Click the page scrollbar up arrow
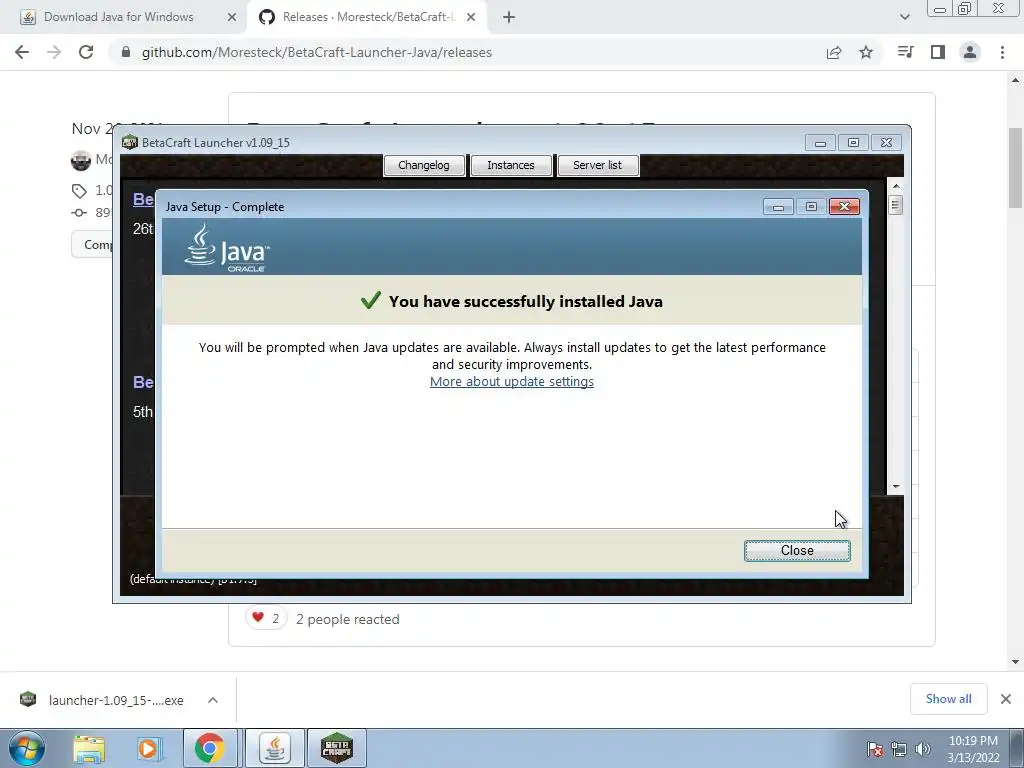1024x768 pixels. [1015, 80]
